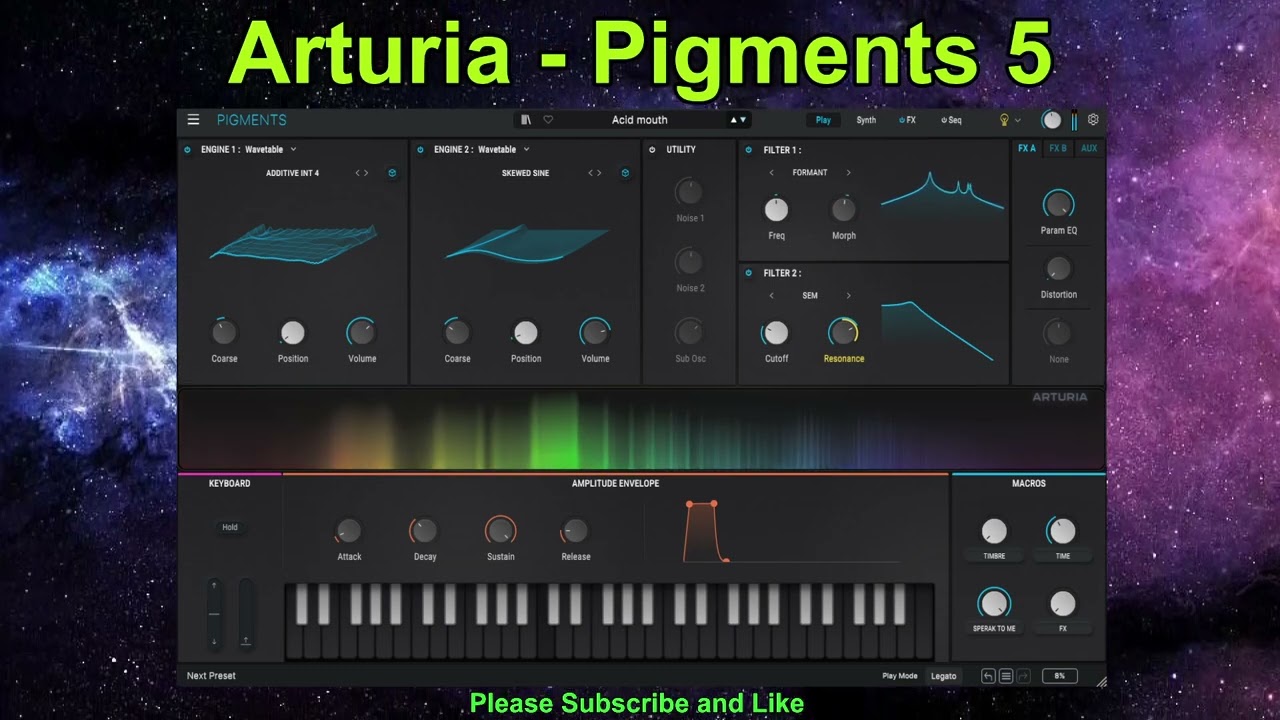Open the edit history list icon
Image resolution: width=1280 pixels, height=720 pixels.
coord(1006,676)
